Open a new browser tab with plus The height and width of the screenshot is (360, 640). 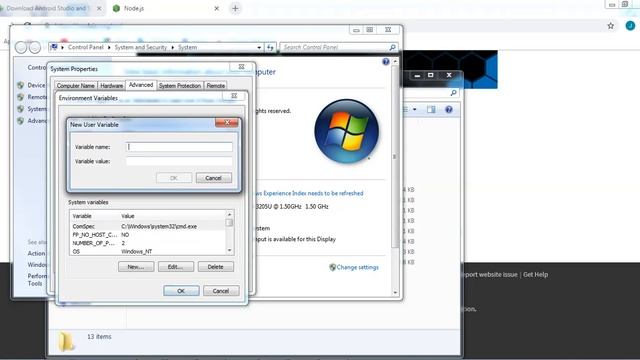[x=235, y=8]
